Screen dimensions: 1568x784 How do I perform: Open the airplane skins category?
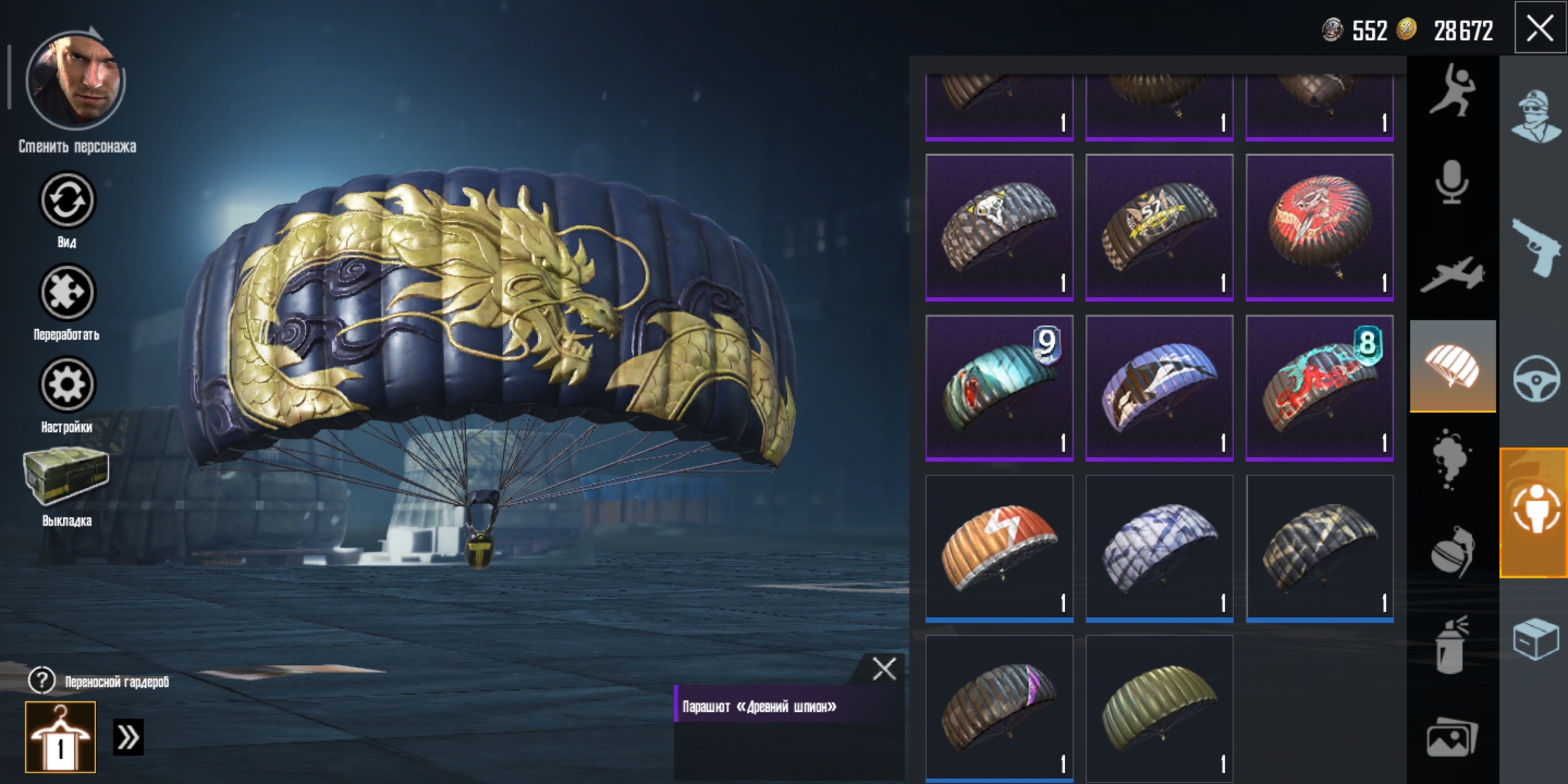pyautogui.click(x=1452, y=274)
